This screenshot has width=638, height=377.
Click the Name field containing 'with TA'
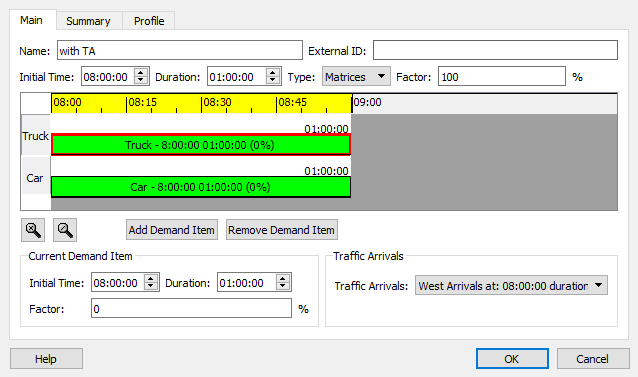[x=180, y=50]
